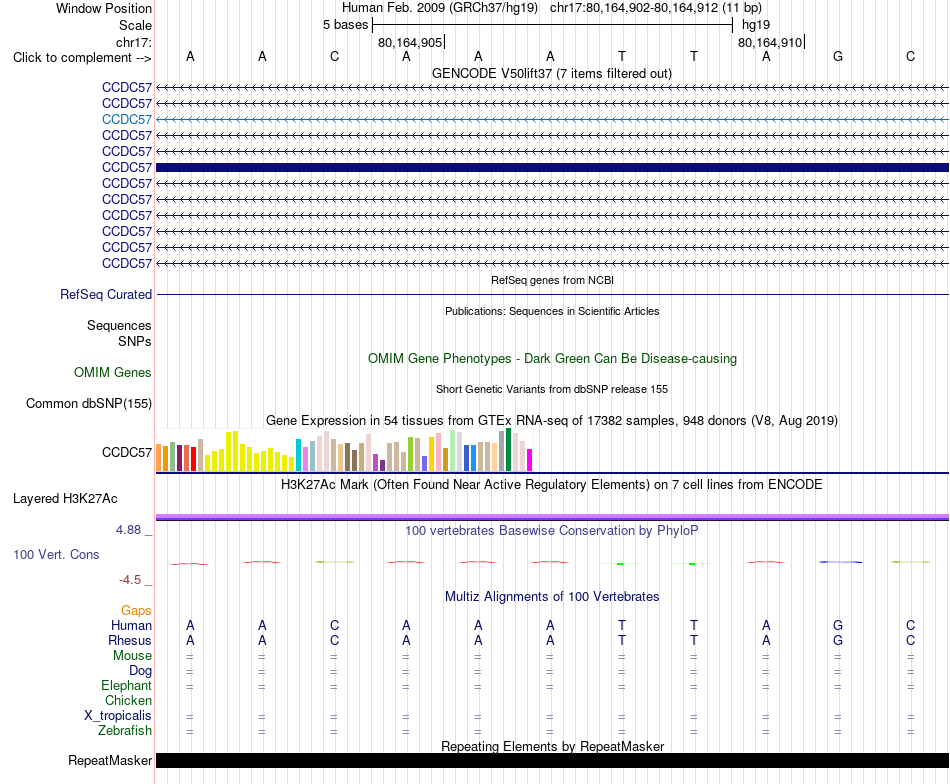
Task: Click the orange 'Gaps' label
Action: pyautogui.click(x=136, y=611)
